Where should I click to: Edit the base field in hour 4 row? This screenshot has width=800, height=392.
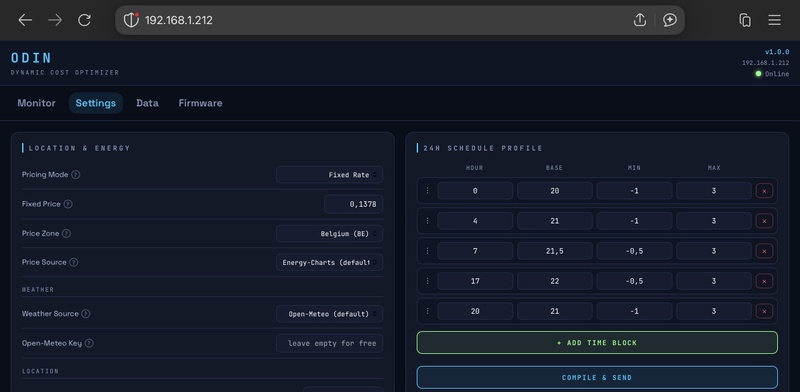[555, 221]
